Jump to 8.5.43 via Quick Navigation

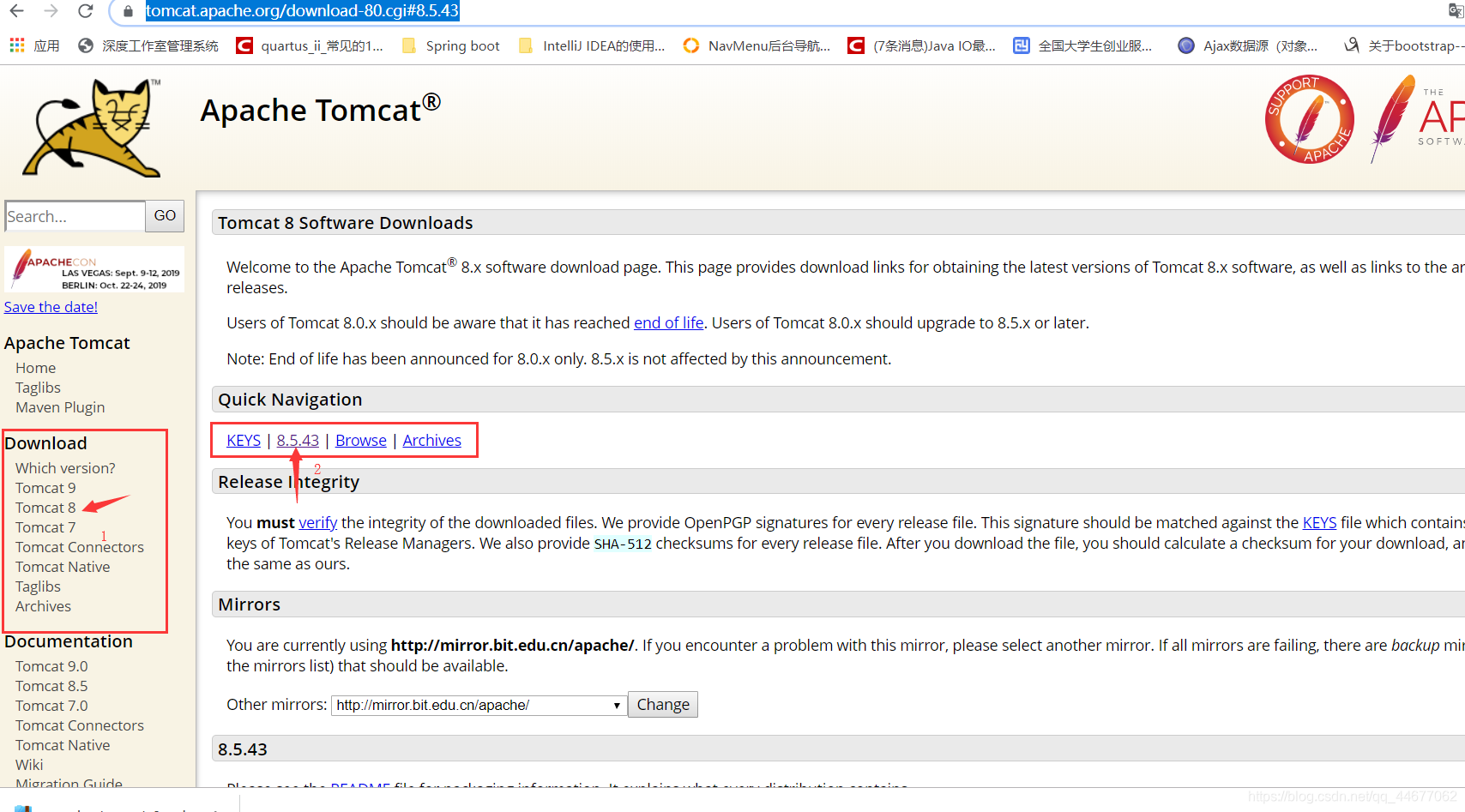298,440
